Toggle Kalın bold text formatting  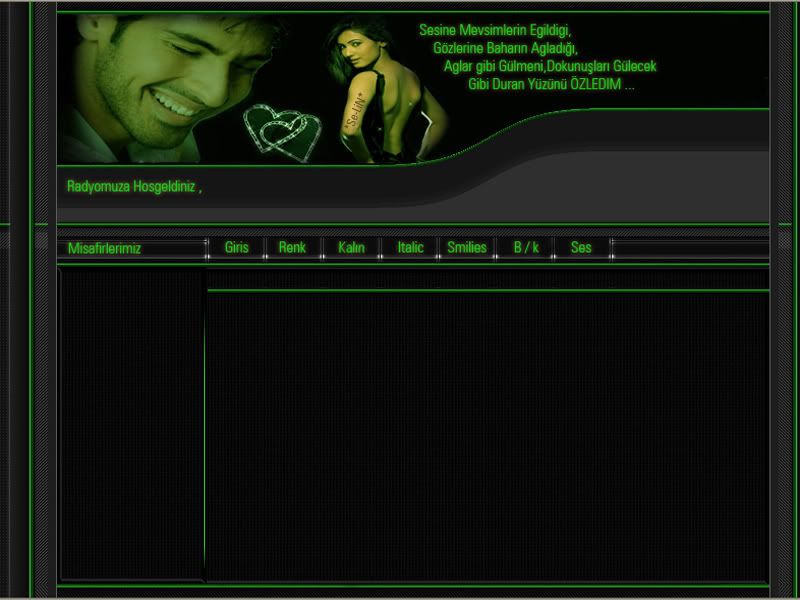[x=351, y=248]
